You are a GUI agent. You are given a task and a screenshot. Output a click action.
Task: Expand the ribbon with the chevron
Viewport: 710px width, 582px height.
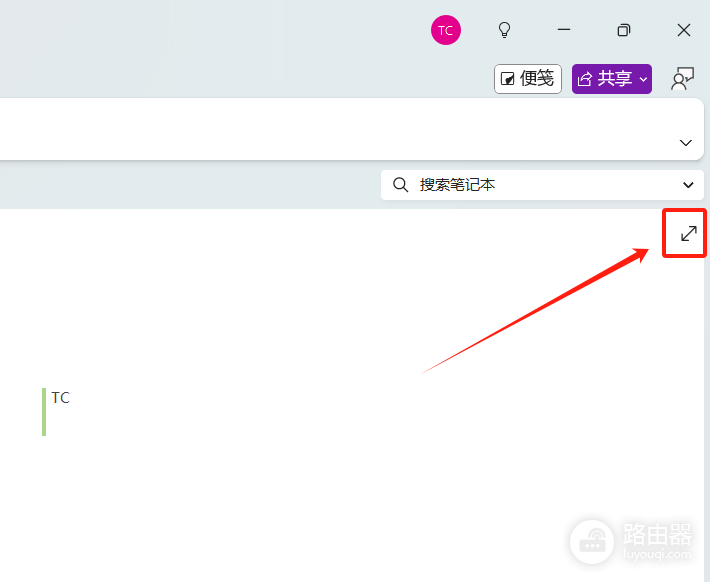coord(686,143)
